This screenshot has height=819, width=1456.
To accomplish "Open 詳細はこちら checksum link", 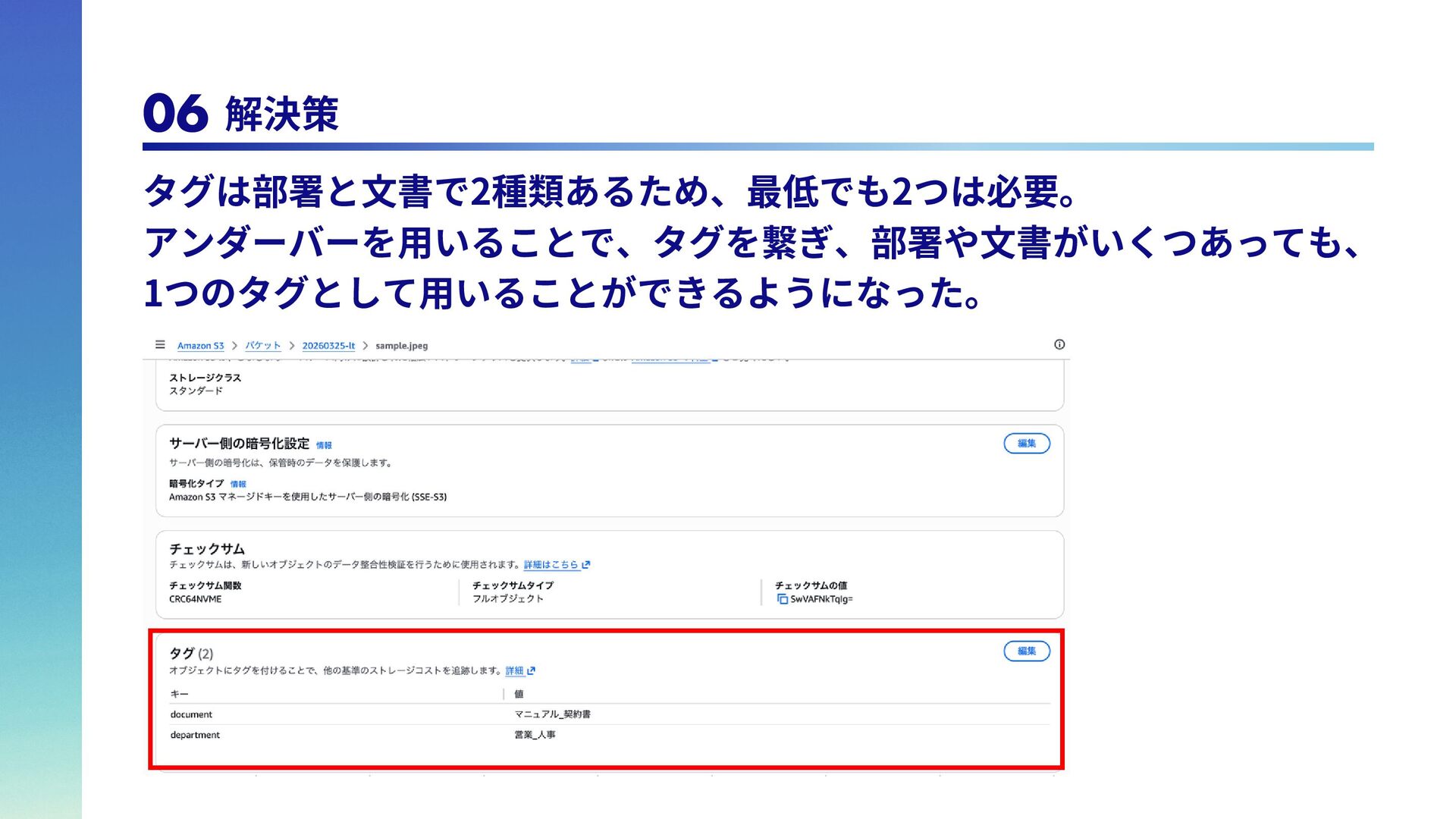I will coord(551,565).
